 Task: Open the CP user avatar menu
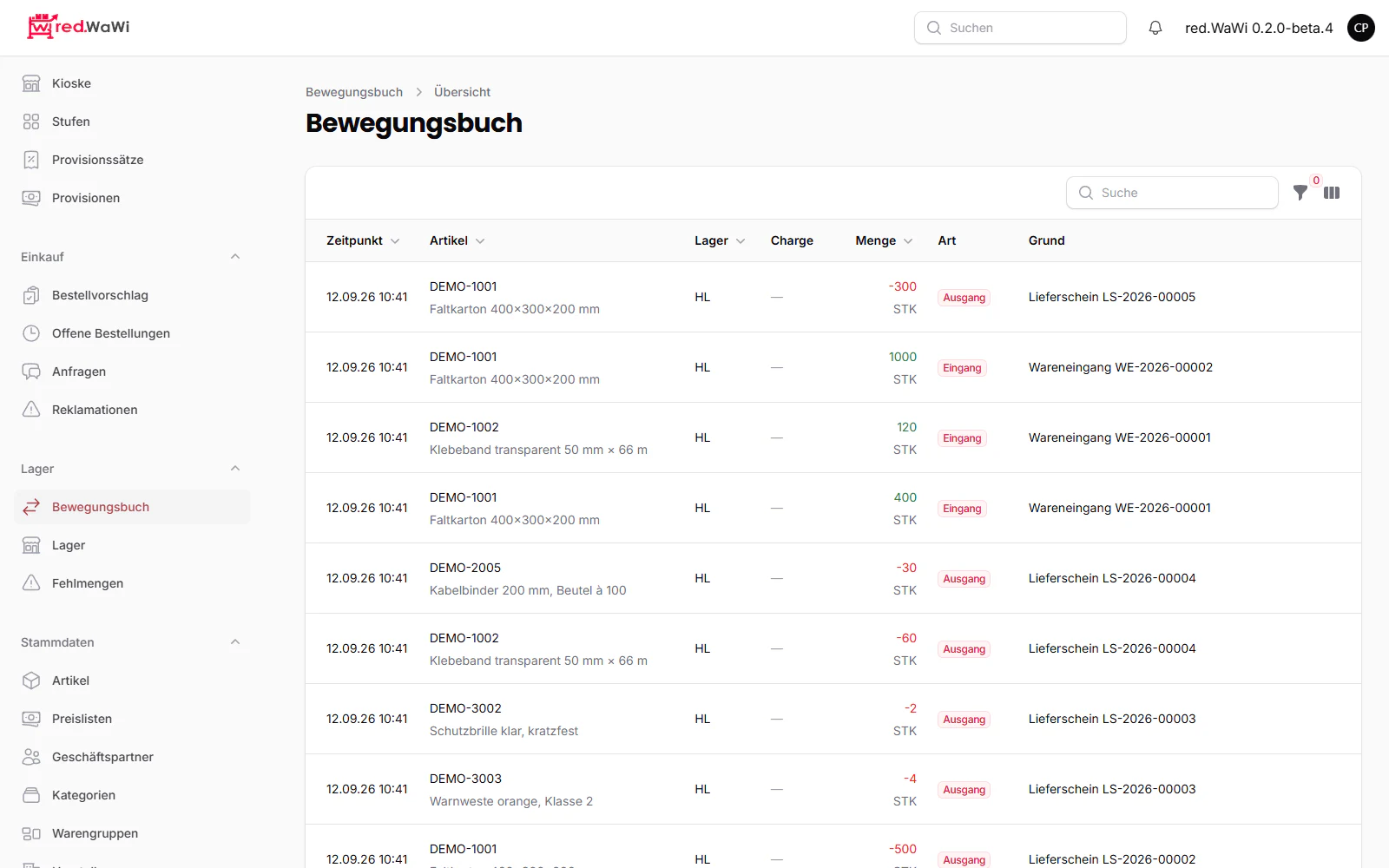[x=1361, y=28]
